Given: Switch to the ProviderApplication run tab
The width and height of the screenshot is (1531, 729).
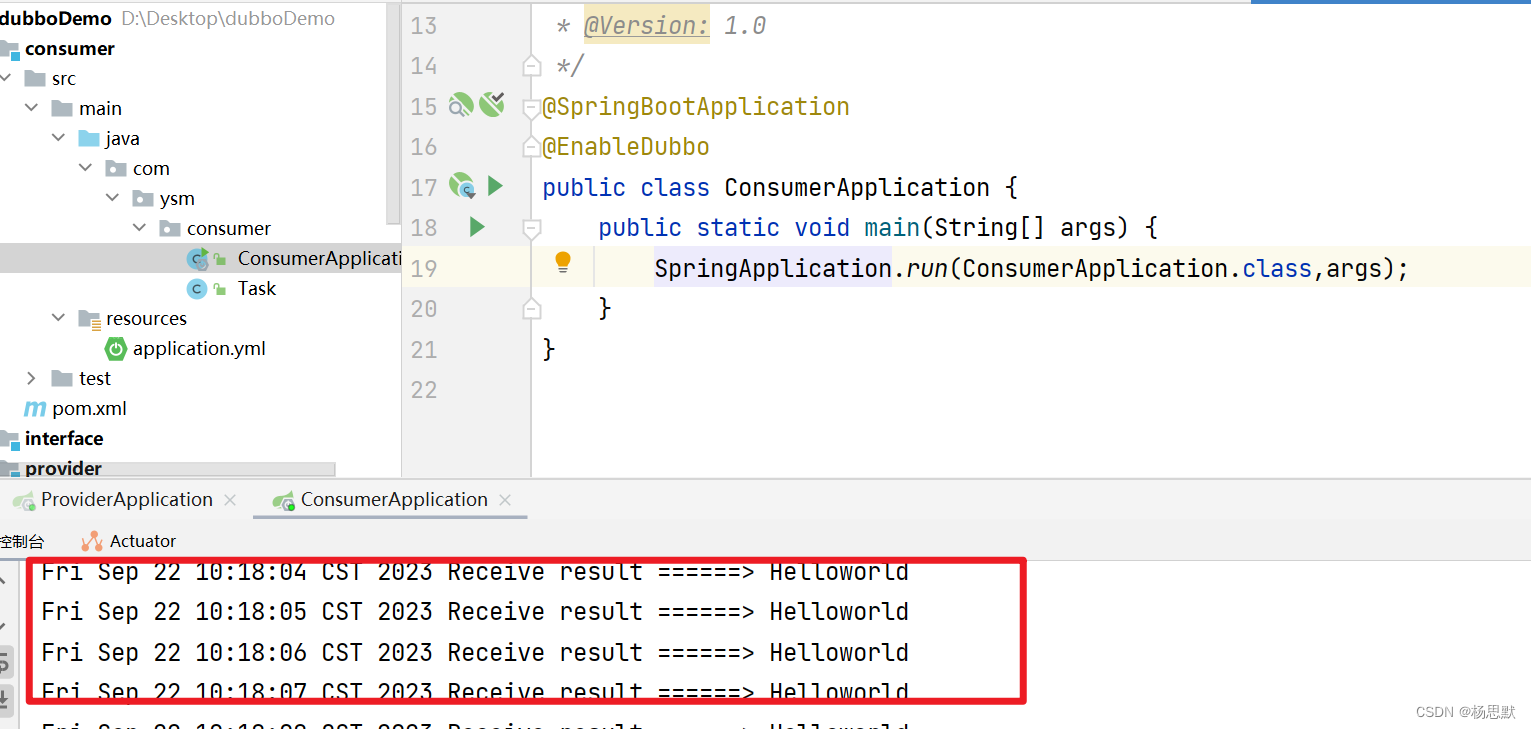Looking at the screenshot, I should click(x=126, y=499).
